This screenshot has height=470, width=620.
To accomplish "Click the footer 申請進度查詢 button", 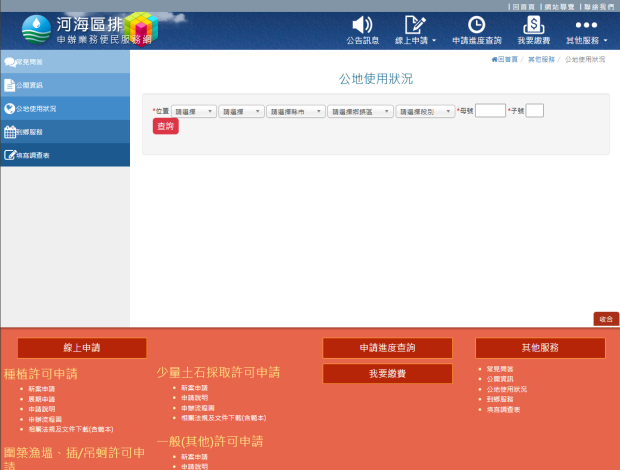I will point(388,348).
